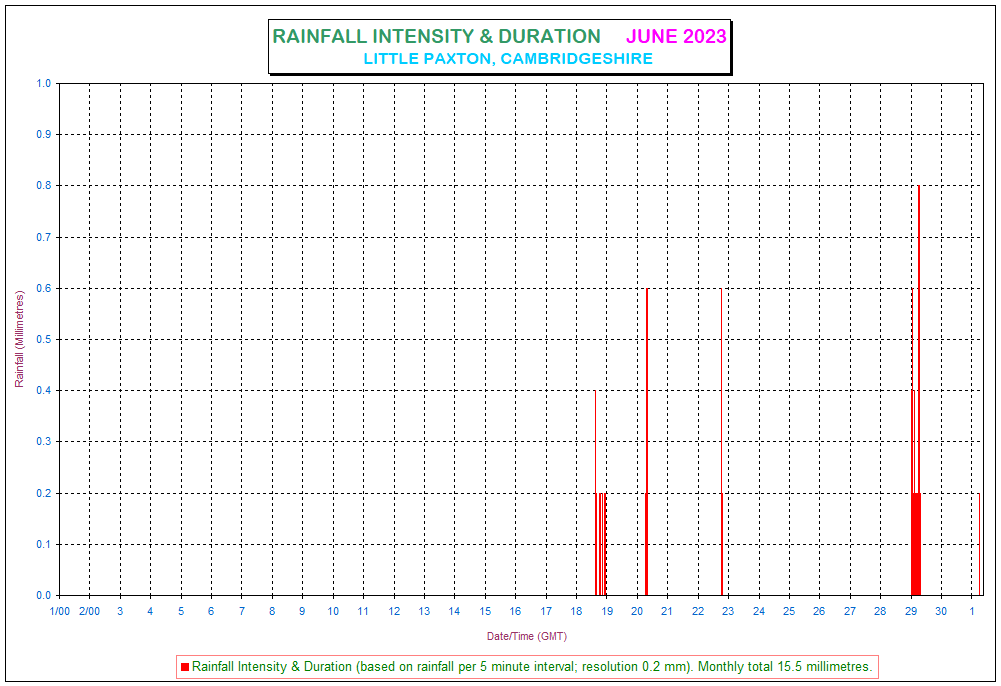Click the 0.6 mm rainfall spike before the 23rd
Screen dimensions: 1001x686
click(721, 442)
